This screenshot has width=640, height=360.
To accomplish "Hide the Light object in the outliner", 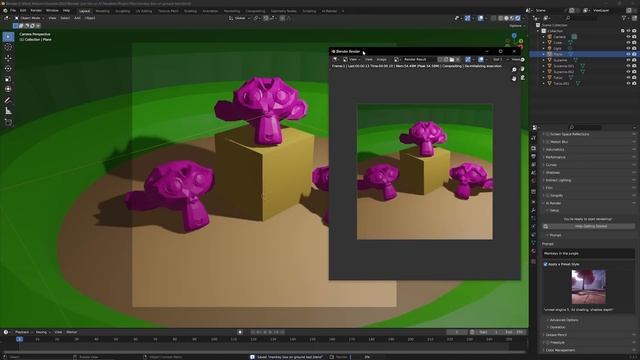I will pyautogui.click(x=629, y=48).
